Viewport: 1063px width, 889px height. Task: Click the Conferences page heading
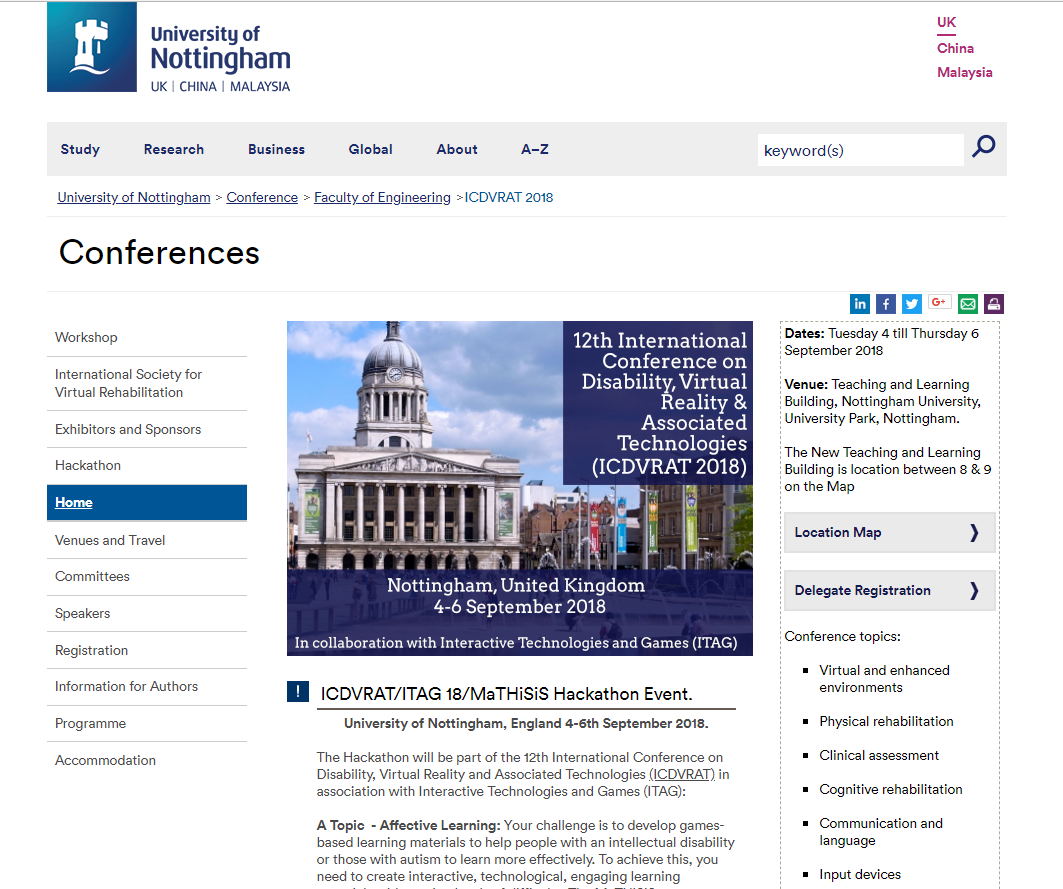click(x=159, y=252)
